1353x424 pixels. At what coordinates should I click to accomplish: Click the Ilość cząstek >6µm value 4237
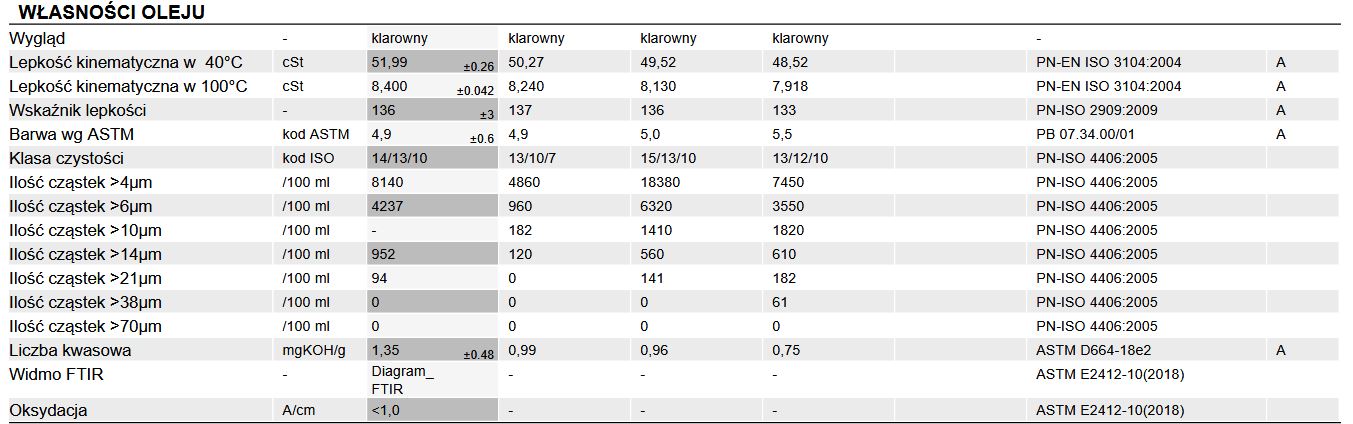(x=387, y=206)
